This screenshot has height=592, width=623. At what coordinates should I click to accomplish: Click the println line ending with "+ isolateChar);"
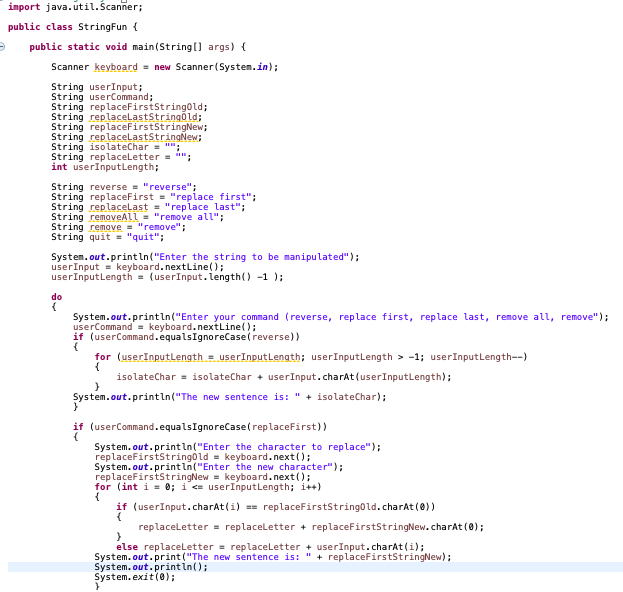click(229, 397)
